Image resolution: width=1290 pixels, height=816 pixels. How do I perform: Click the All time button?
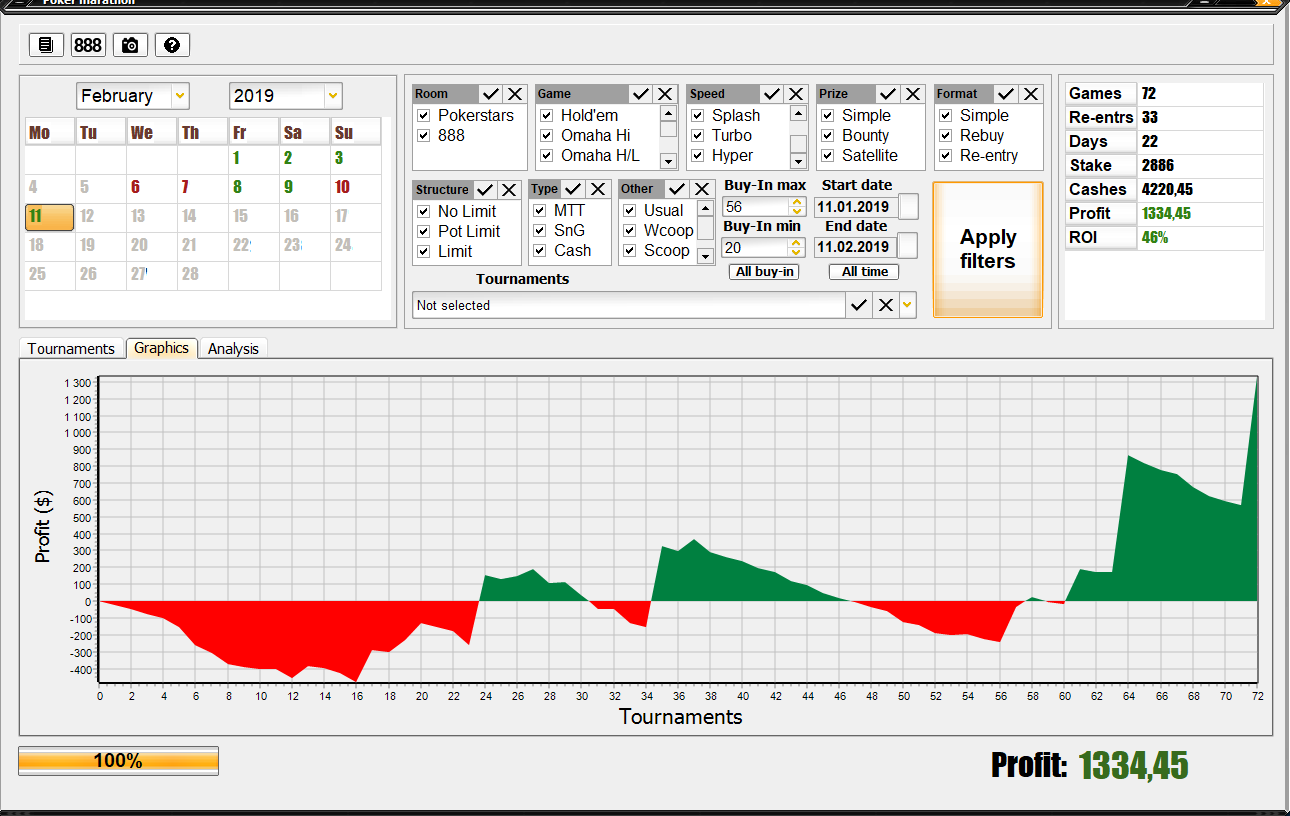click(x=864, y=272)
